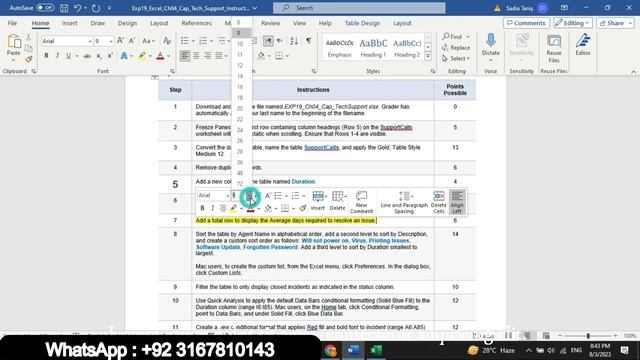640x360 pixels.
Task: Click the ribbon Decrease Font Size icon
Action: tap(132, 41)
